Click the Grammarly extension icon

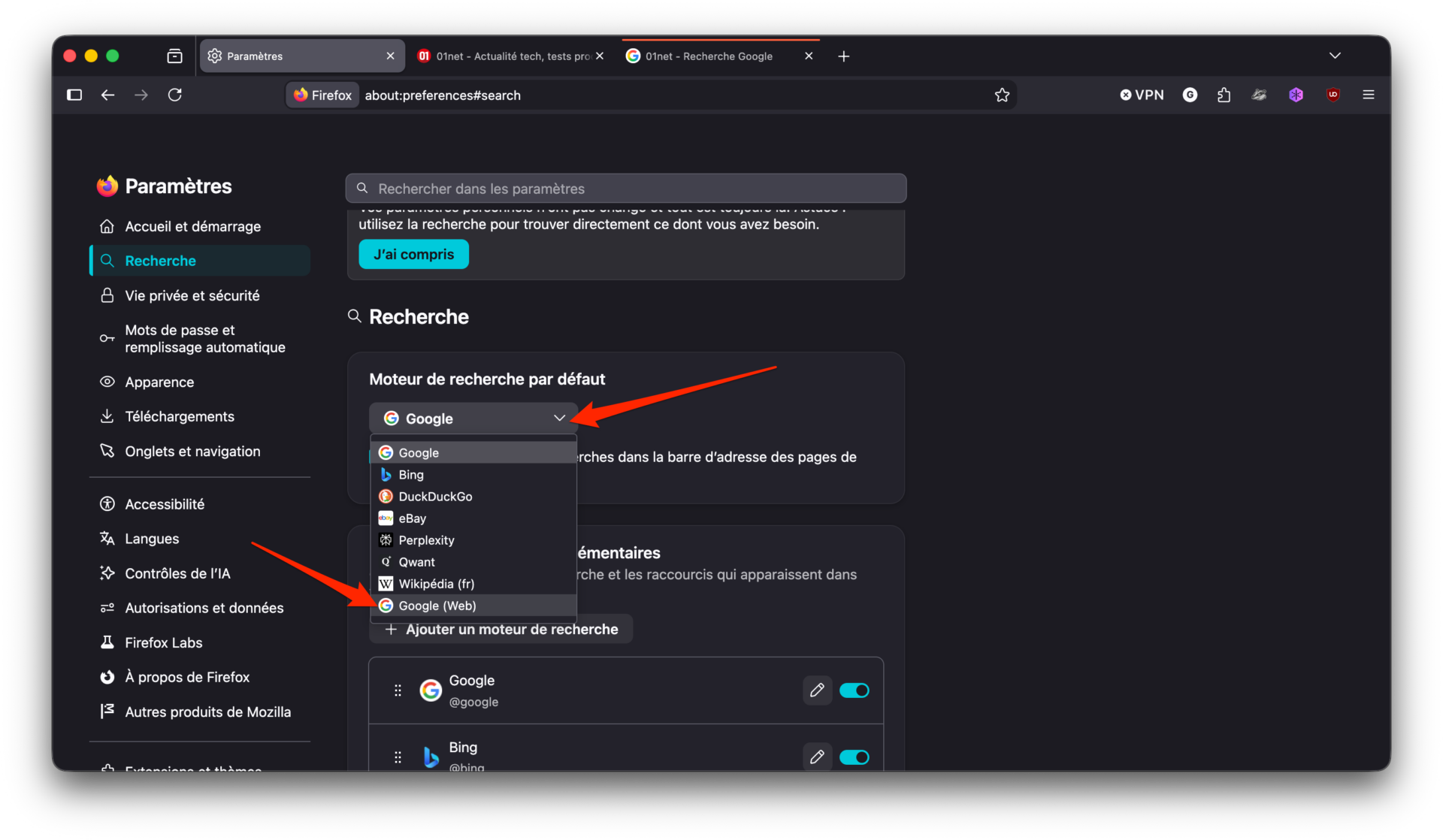coord(1190,95)
